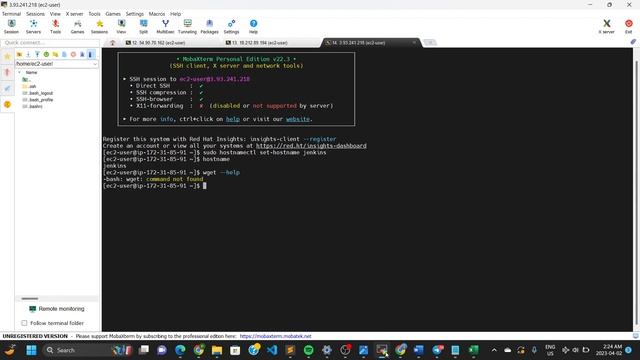Open a new tab with the plus button
This screenshot has width=640, height=360.
coord(430,42)
